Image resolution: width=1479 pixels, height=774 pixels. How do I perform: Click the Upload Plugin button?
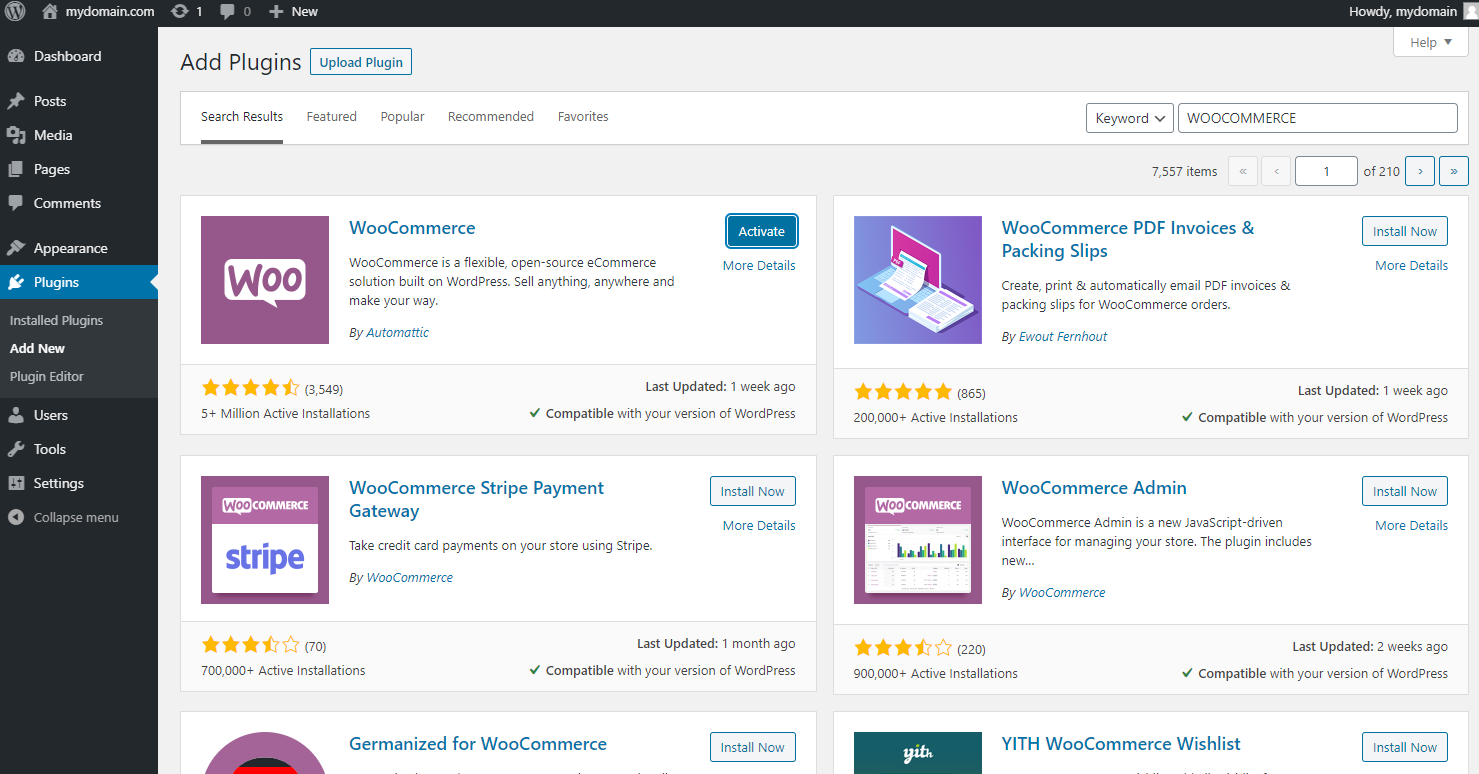[x=361, y=62]
